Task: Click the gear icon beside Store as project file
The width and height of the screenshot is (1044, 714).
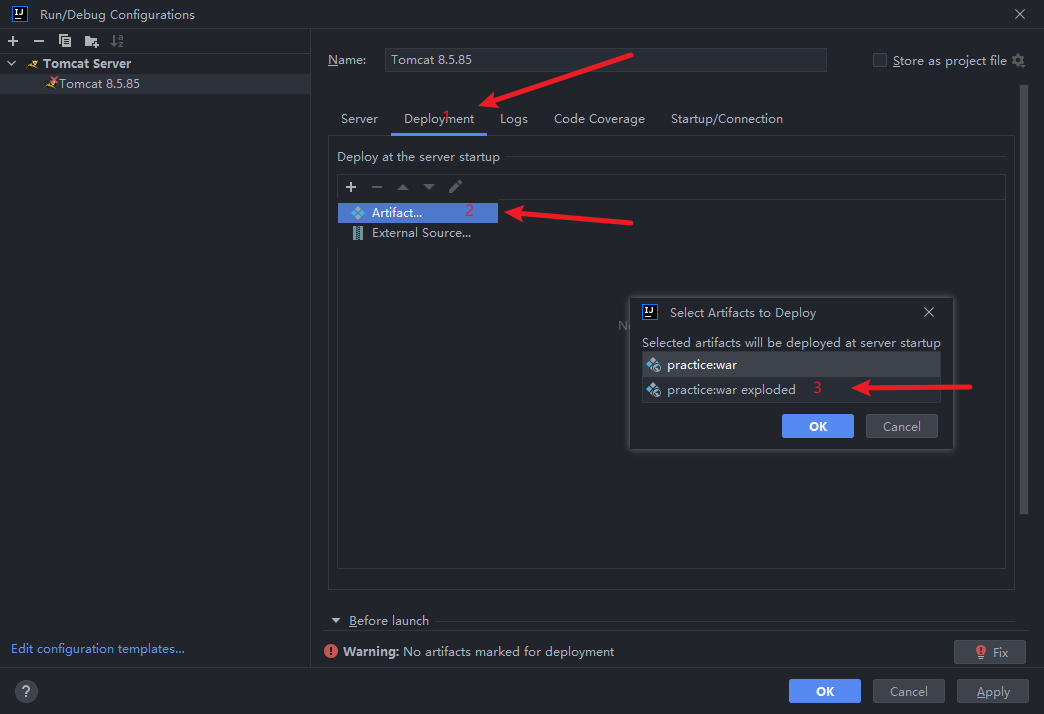Action: (x=1018, y=61)
